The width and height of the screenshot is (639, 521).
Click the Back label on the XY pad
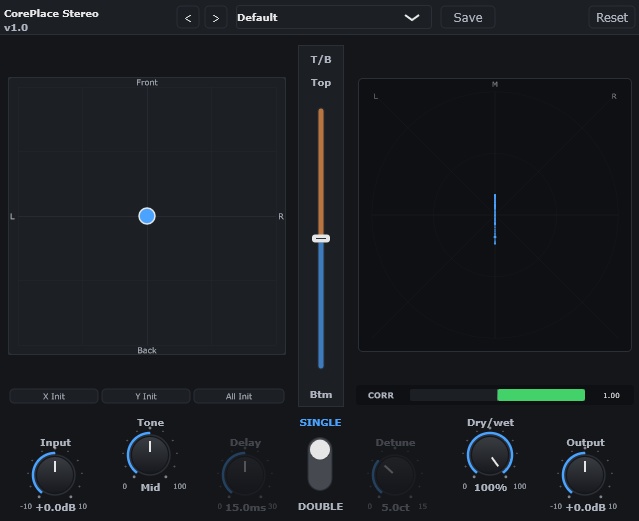pyautogui.click(x=147, y=350)
